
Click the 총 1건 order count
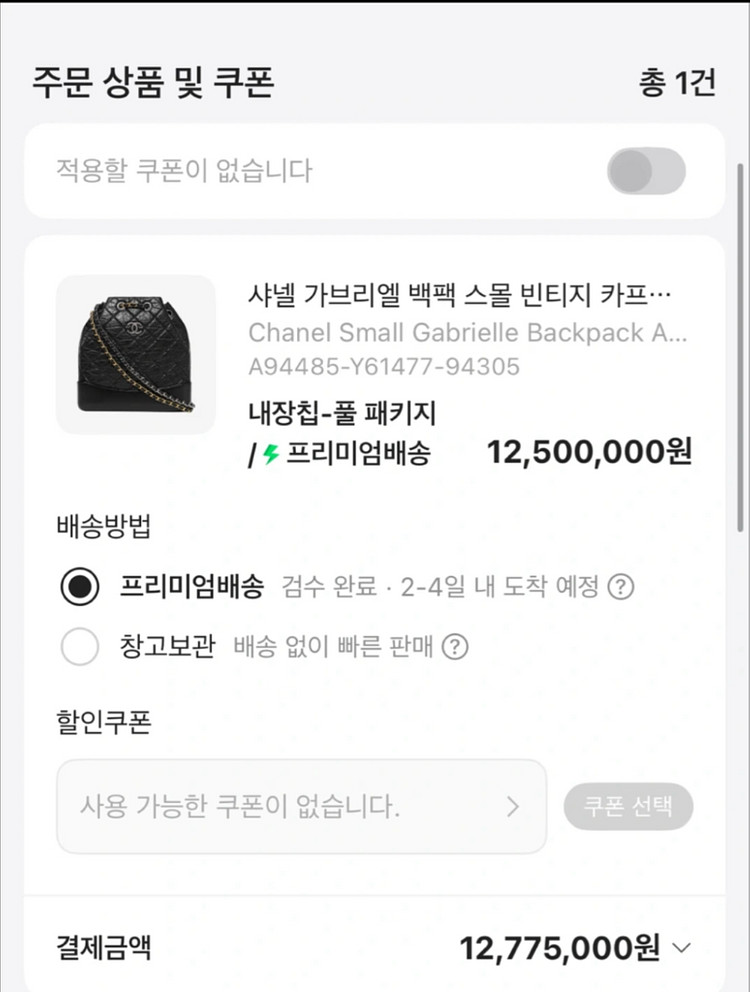(678, 82)
